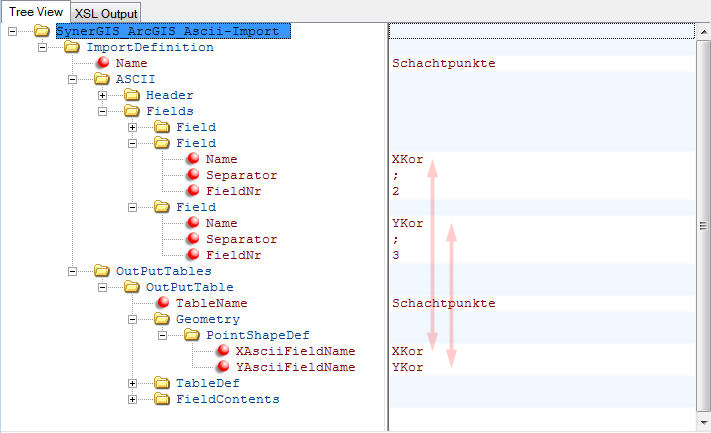This screenshot has width=711, height=433.
Task: Expand the Header node
Action: coord(102,95)
